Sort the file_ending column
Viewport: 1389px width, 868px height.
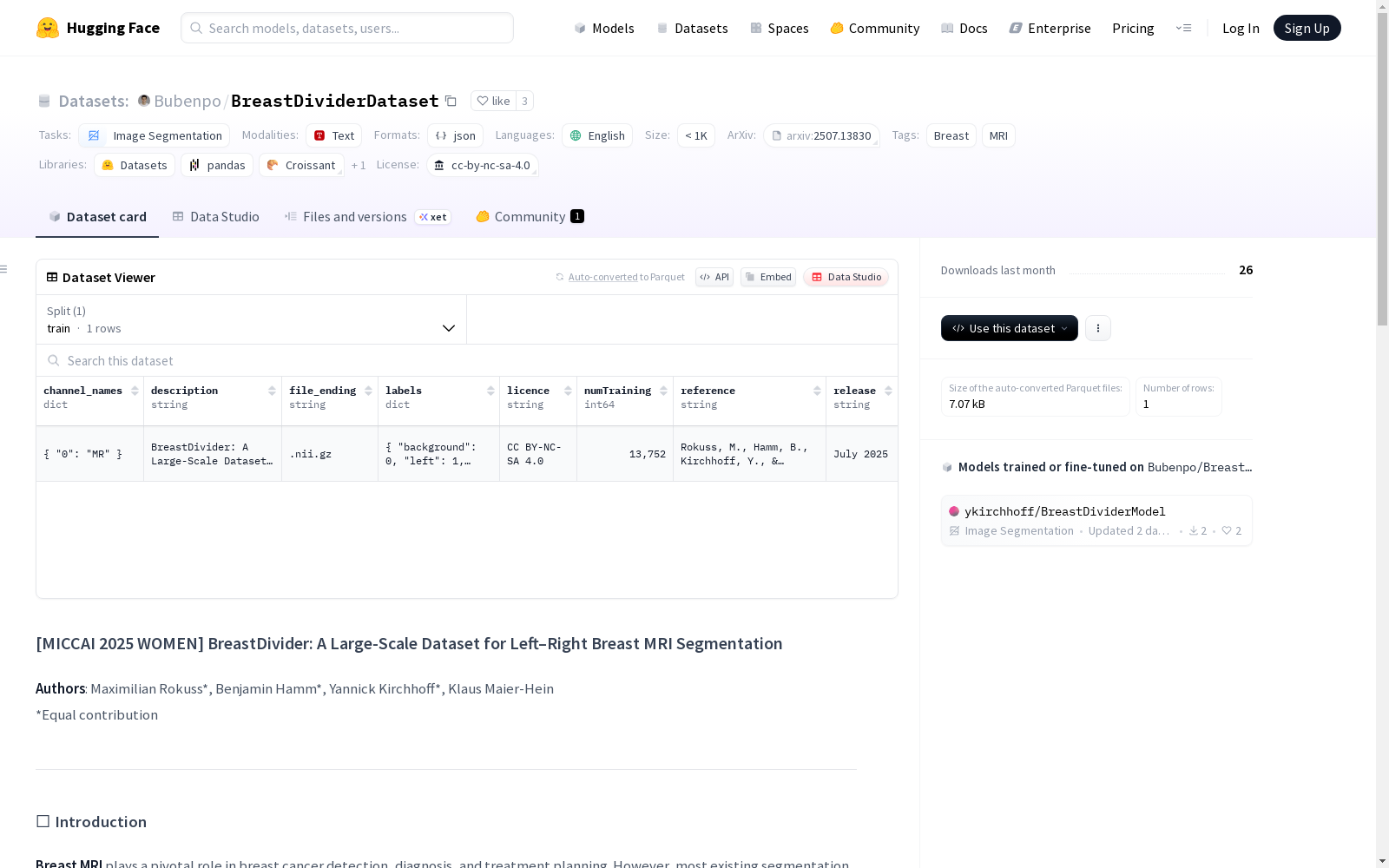pyautogui.click(x=368, y=391)
